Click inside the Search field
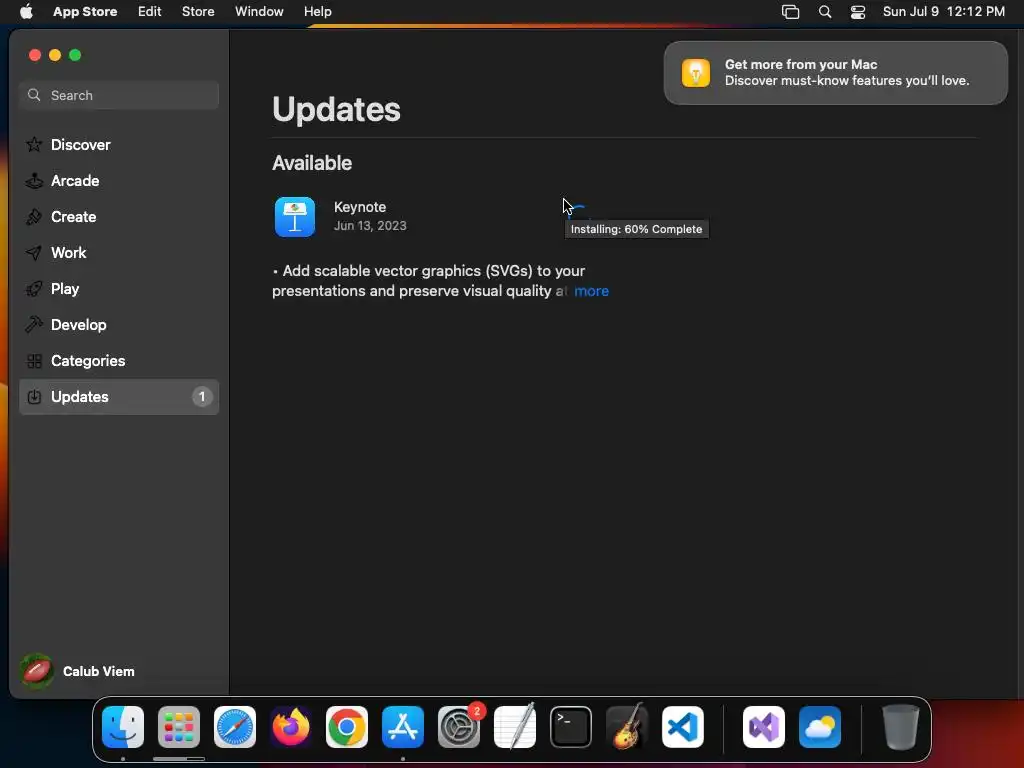Viewport: 1024px width, 768px height. 119,95
